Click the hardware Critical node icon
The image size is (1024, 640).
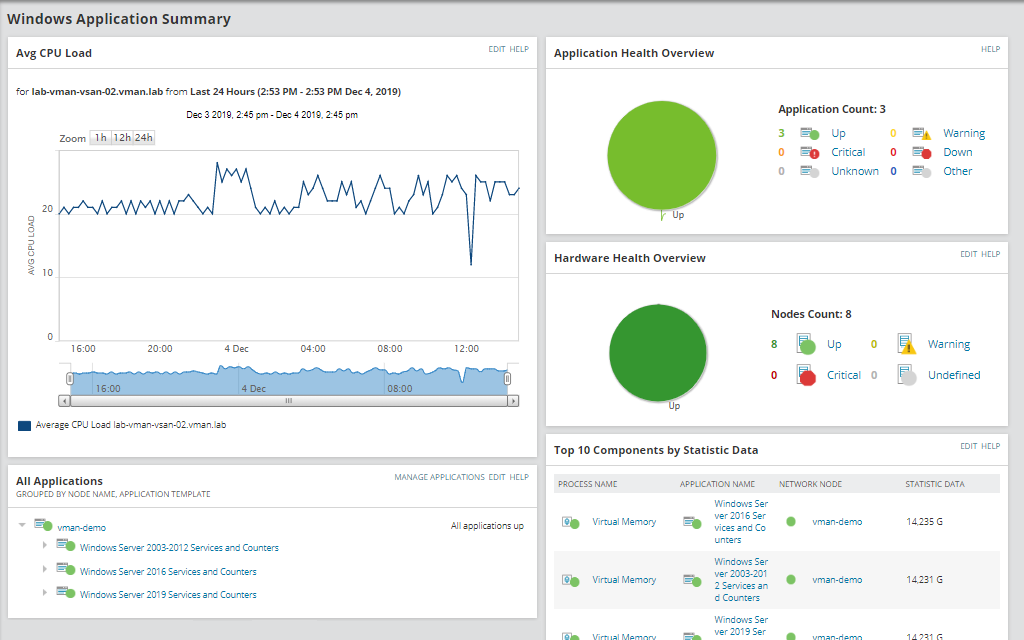[806, 375]
